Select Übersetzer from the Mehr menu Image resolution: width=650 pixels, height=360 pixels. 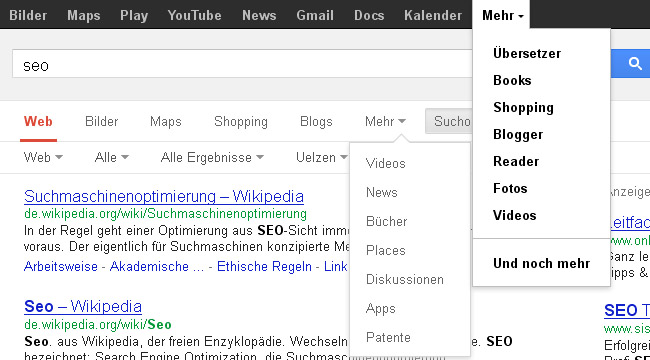(x=527, y=54)
